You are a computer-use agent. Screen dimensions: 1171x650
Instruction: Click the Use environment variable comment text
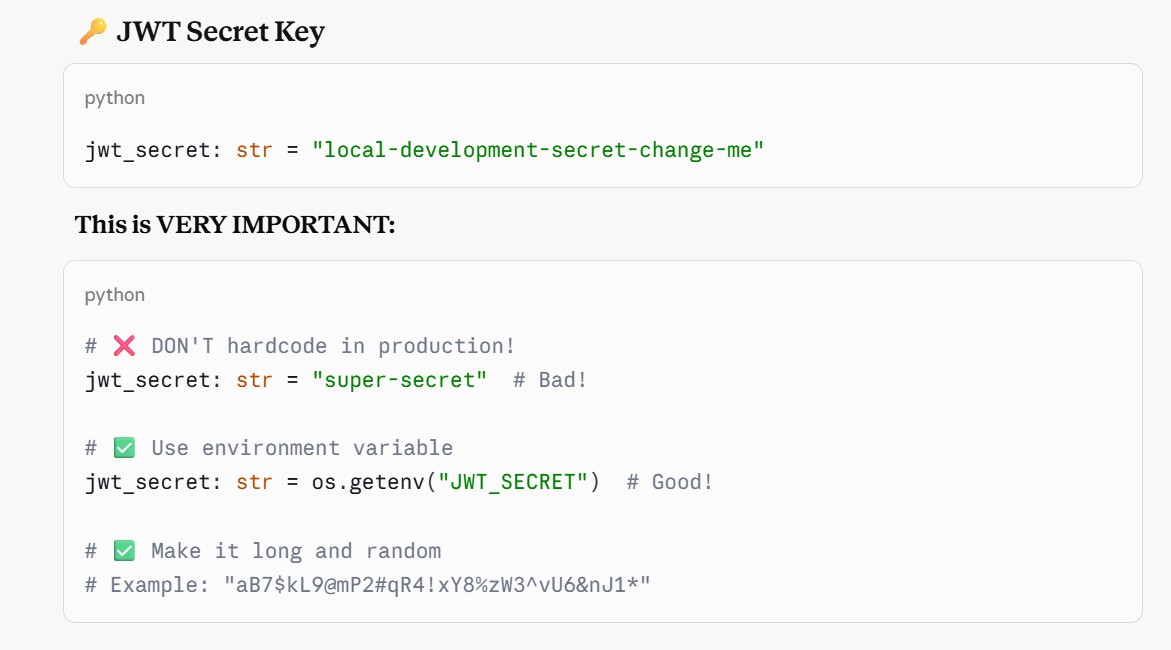(x=302, y=448)
